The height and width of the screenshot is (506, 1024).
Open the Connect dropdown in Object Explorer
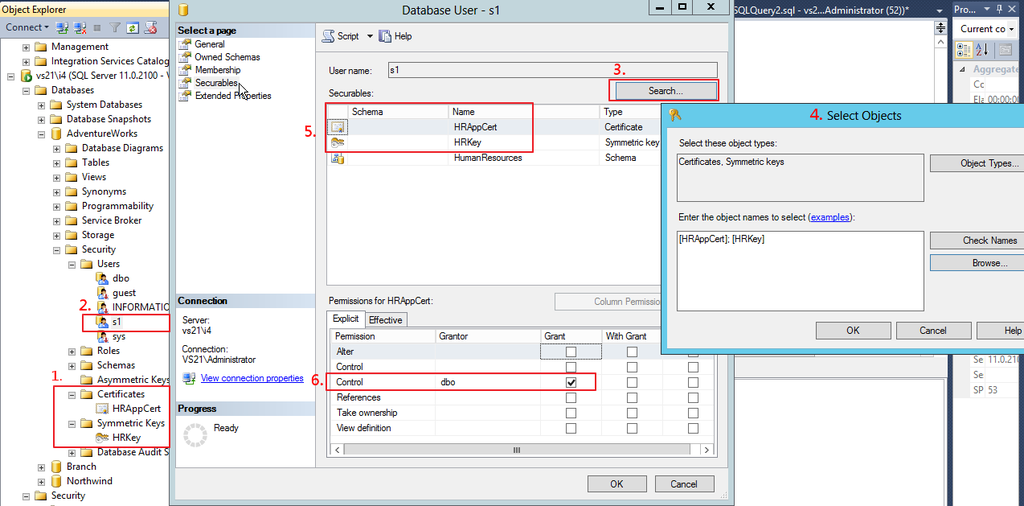tap(27, 27)
